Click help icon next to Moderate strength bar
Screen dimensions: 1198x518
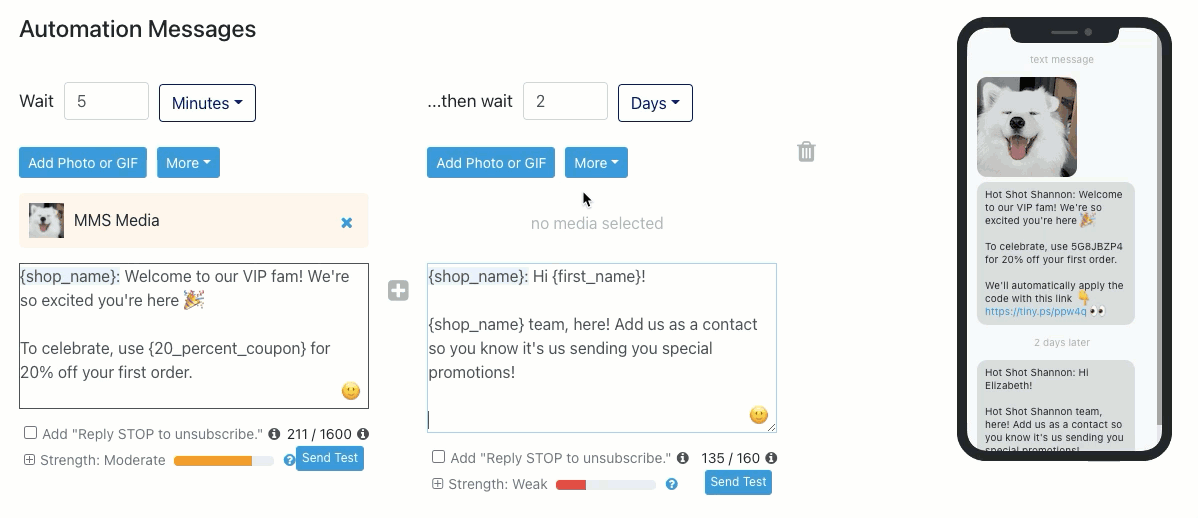click(x=289, y=461)
